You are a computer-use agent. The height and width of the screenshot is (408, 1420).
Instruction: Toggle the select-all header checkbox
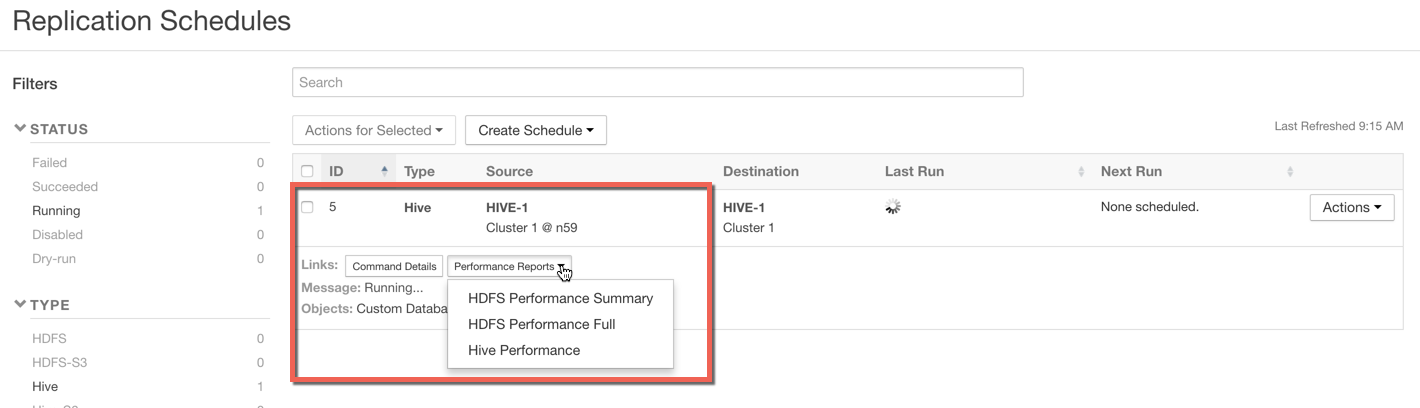[x=308, y=172]
